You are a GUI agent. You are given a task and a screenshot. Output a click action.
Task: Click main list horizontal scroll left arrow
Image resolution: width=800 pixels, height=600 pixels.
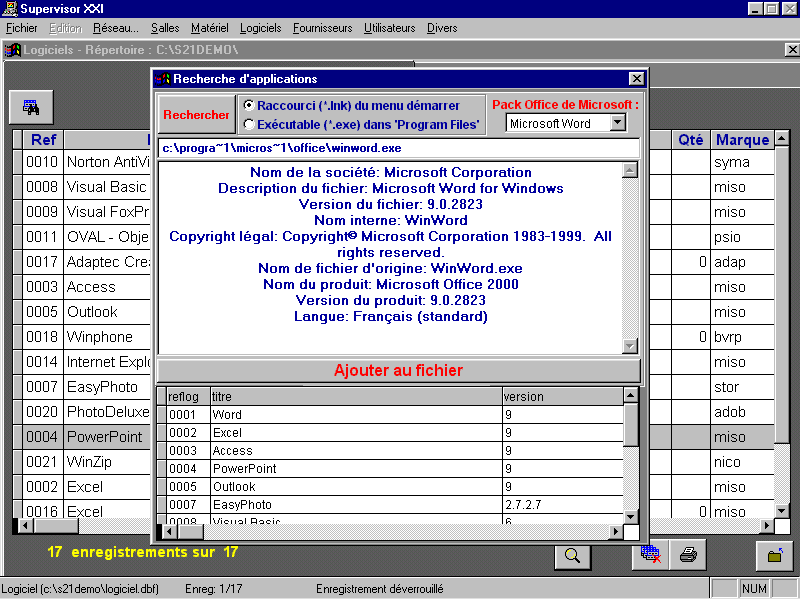pos(26,525)
